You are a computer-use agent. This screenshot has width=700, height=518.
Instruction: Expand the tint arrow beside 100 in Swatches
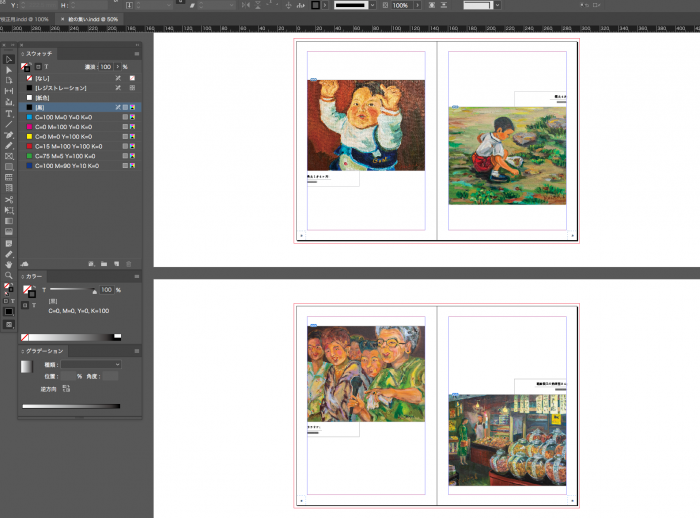(117, 67)
